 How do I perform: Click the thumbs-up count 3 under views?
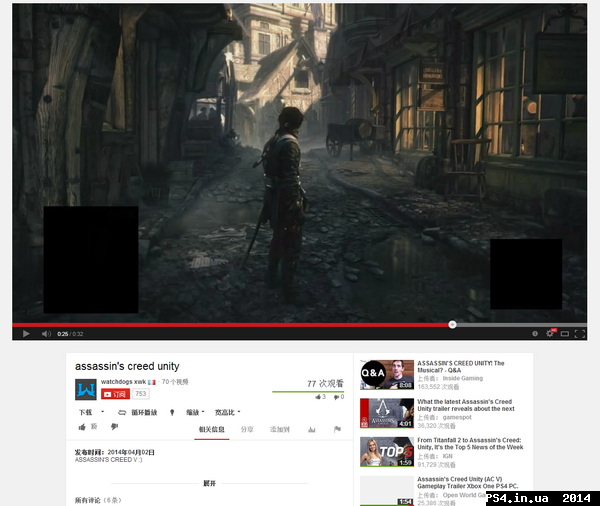tap(320, 397)
